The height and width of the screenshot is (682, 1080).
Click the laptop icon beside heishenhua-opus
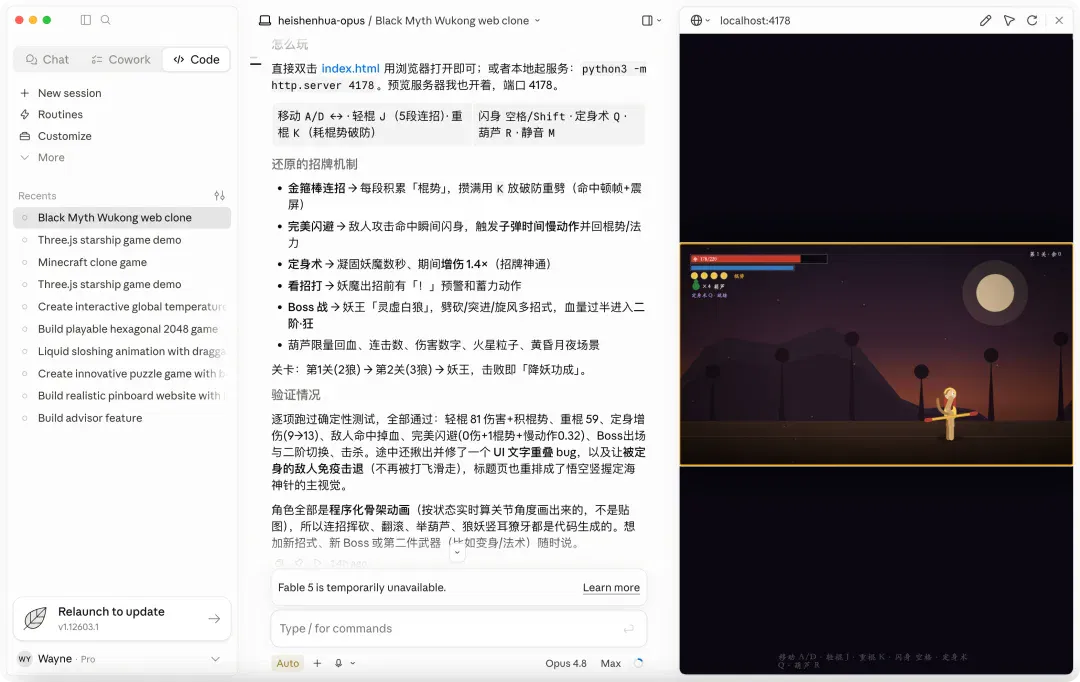pyautogui.click(x=264, y=21)
